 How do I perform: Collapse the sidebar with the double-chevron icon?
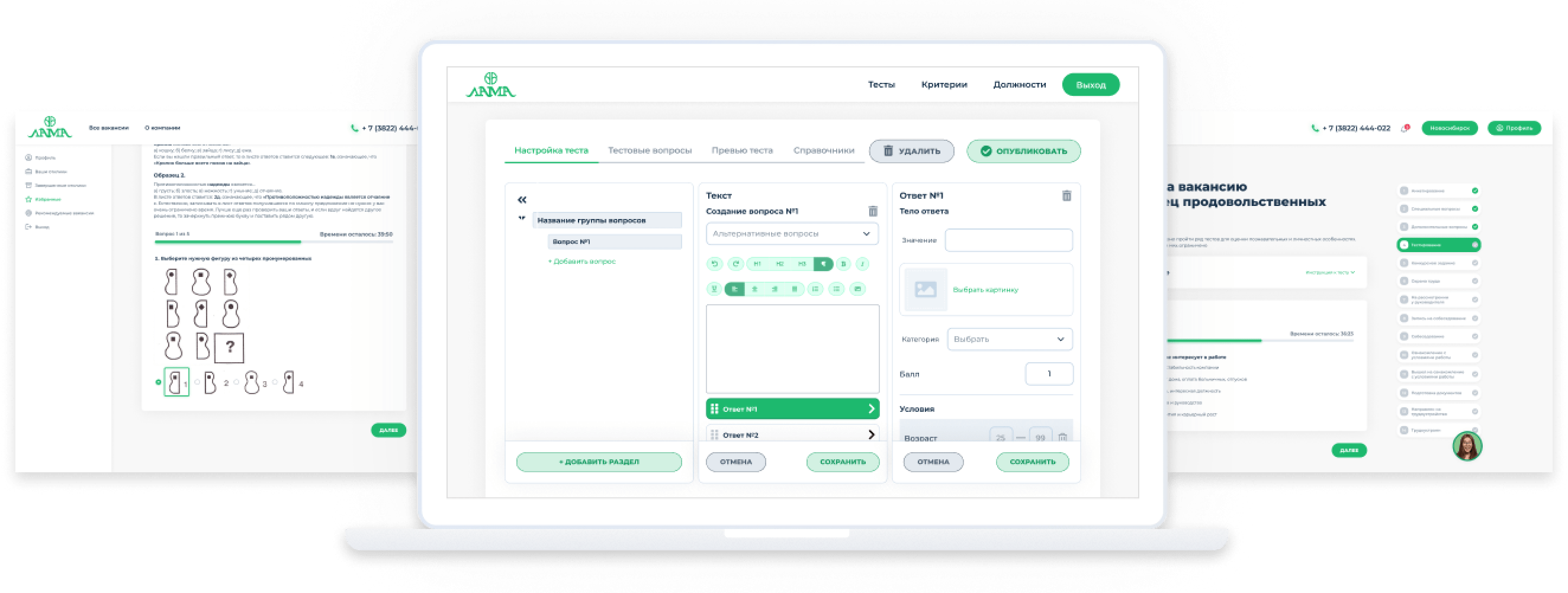click(522, 199)
